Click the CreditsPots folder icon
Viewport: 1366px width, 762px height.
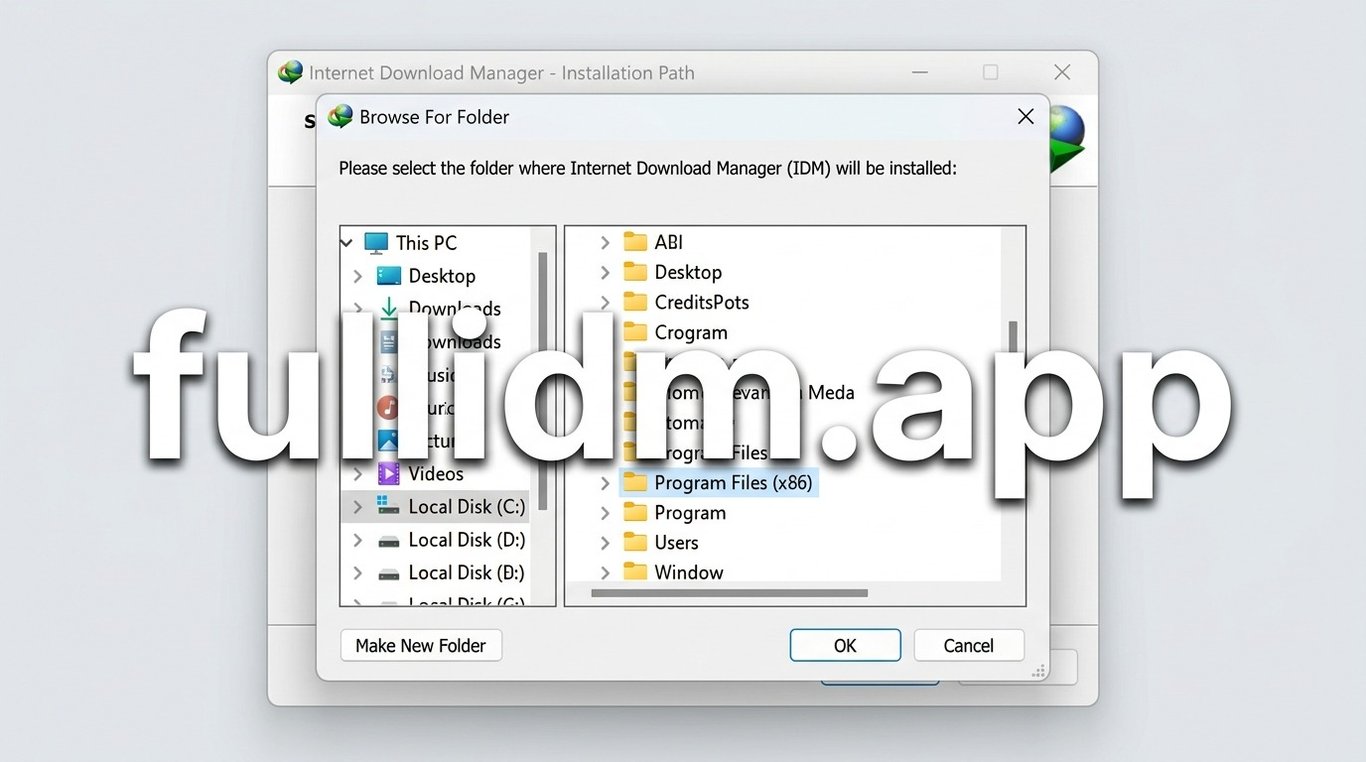click(x=636, y=302)
